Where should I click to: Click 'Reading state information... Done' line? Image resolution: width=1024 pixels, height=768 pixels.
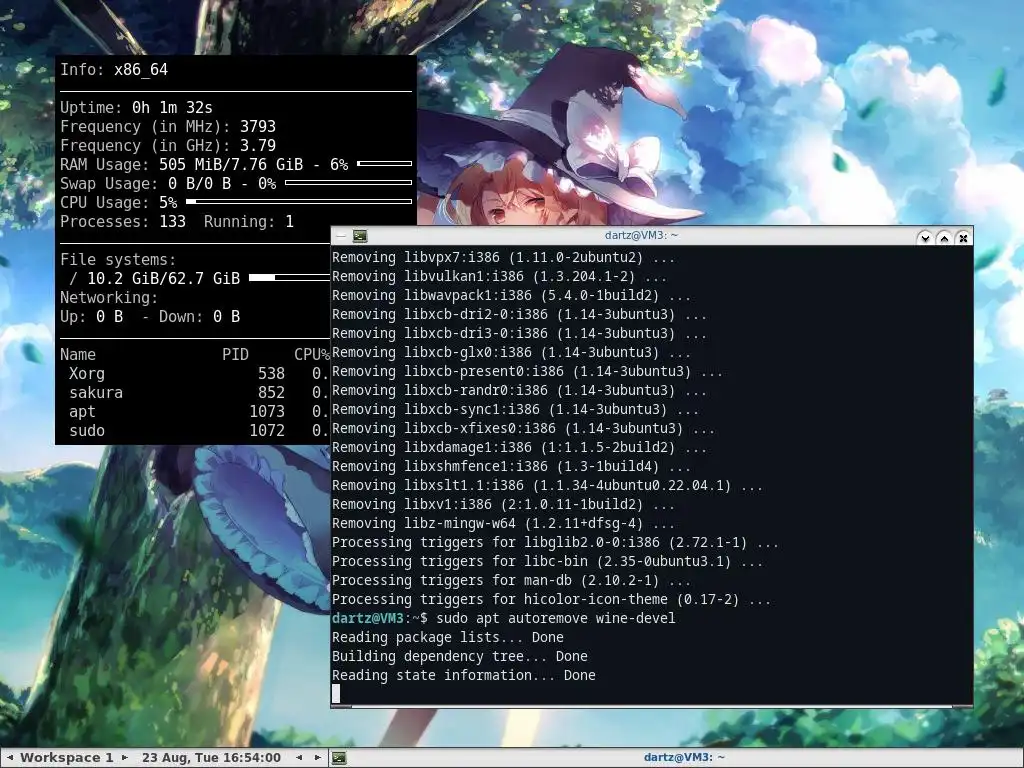click(464, 675)
